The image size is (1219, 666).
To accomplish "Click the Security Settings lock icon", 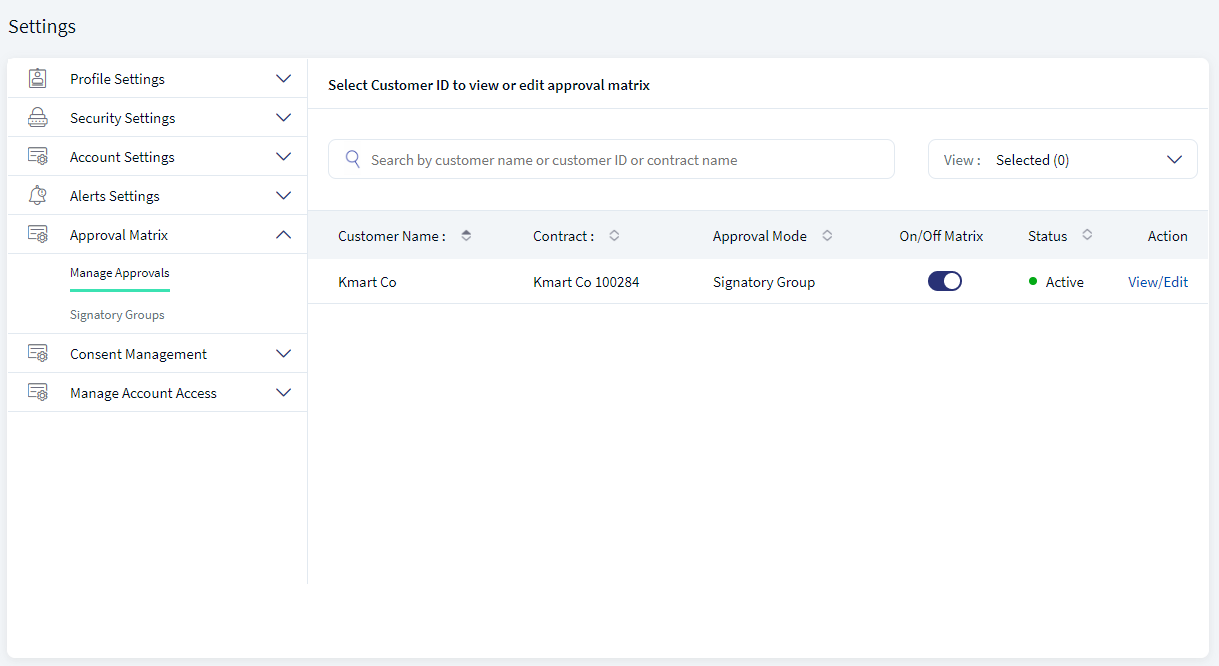I will (x=38, y=117).
